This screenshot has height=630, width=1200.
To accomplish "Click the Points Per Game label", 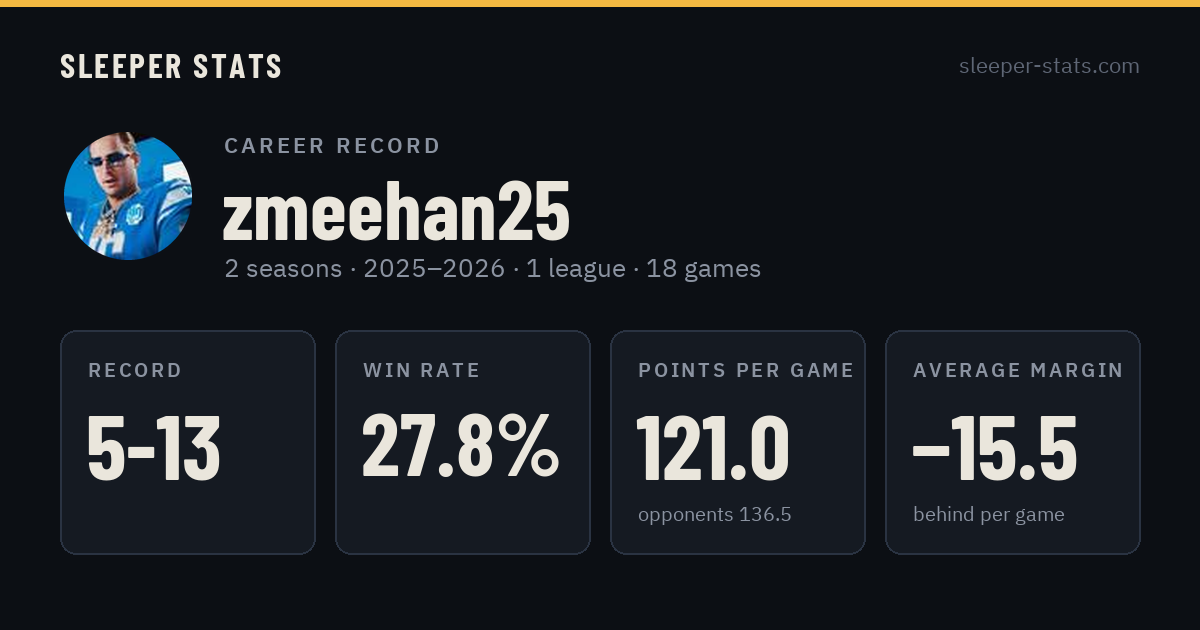I will coord(746,370).
